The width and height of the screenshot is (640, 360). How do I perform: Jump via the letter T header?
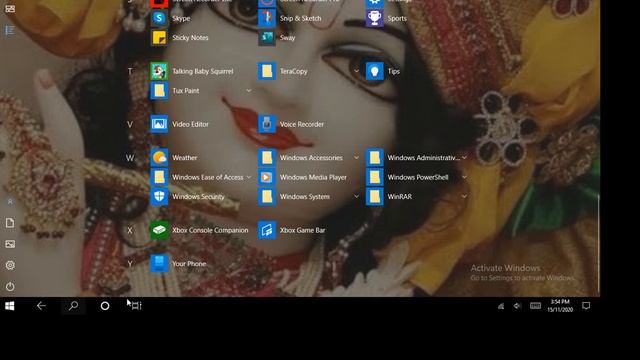click(x=130, y=71)
